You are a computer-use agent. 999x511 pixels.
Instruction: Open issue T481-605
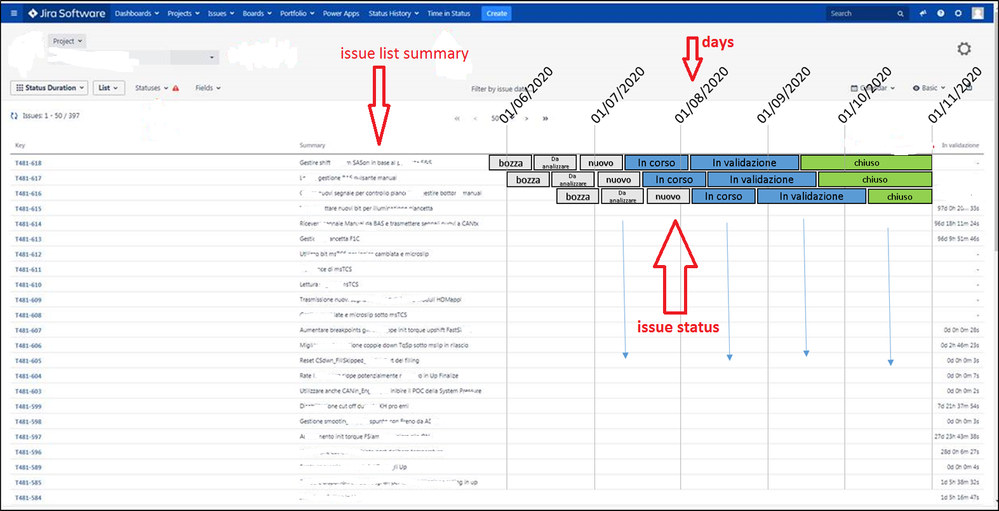coord(28,361)
